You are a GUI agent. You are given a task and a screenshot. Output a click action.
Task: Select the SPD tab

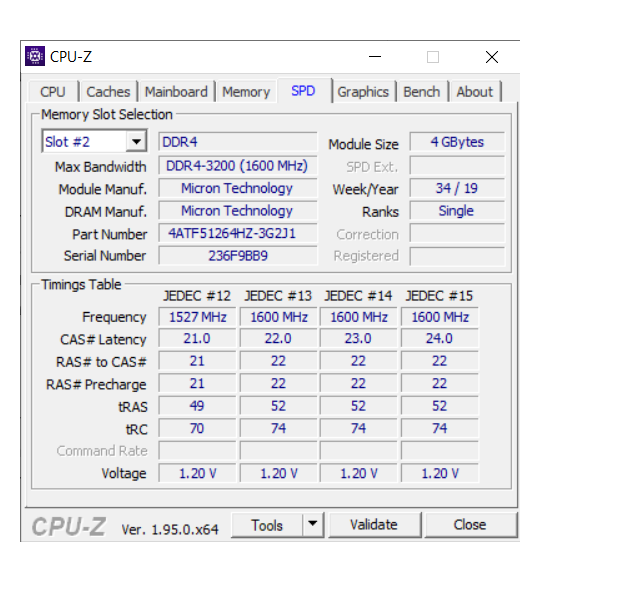[x=303, y=91]
